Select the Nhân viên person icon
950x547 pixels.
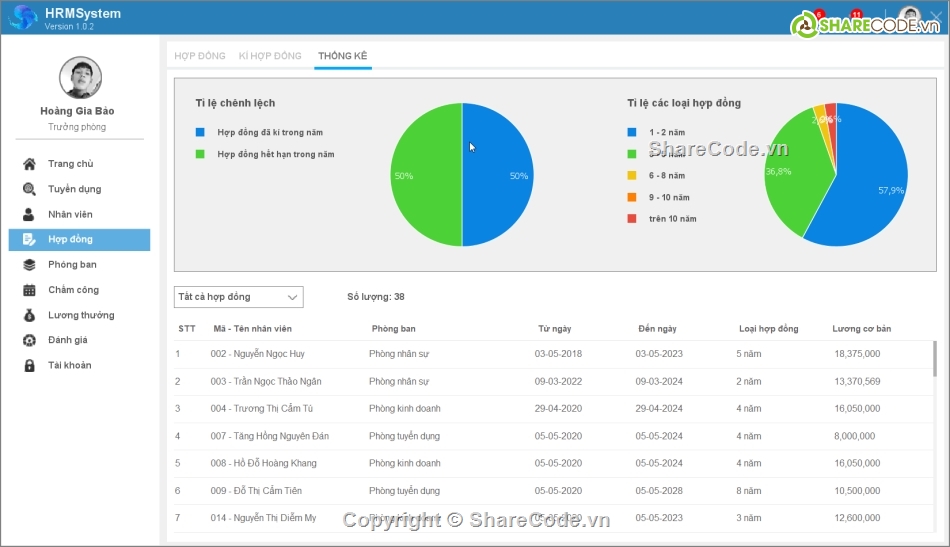[29, 214]
